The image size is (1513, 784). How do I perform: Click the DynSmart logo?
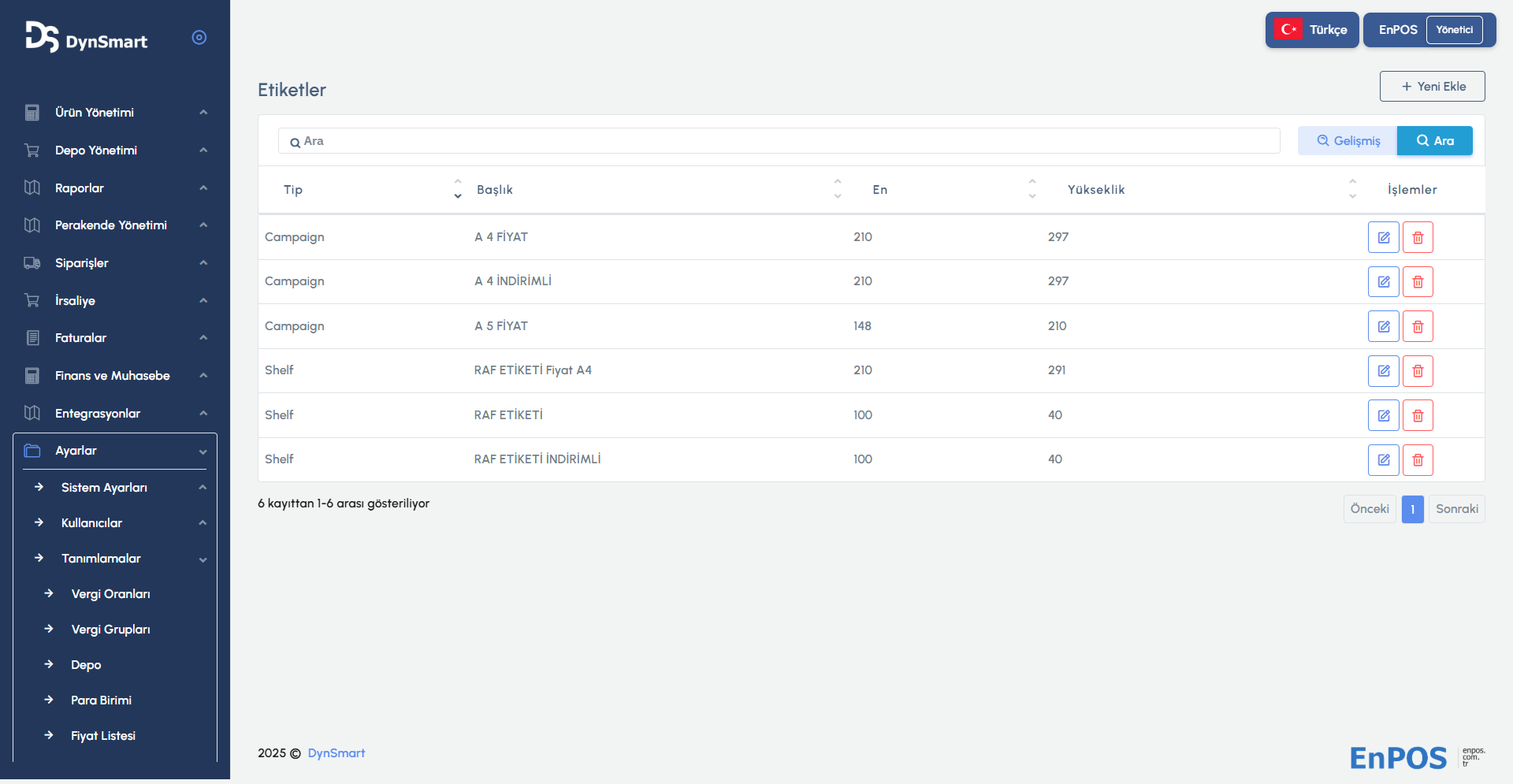pos(86,38)
